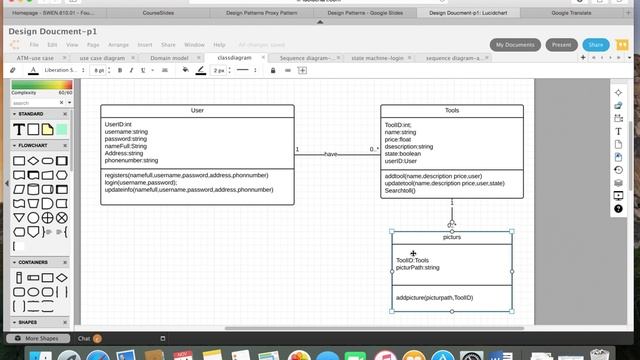Screen dimensions: 640x360
Task: Click the Safari compass icon in Dock
Action: 98,355
